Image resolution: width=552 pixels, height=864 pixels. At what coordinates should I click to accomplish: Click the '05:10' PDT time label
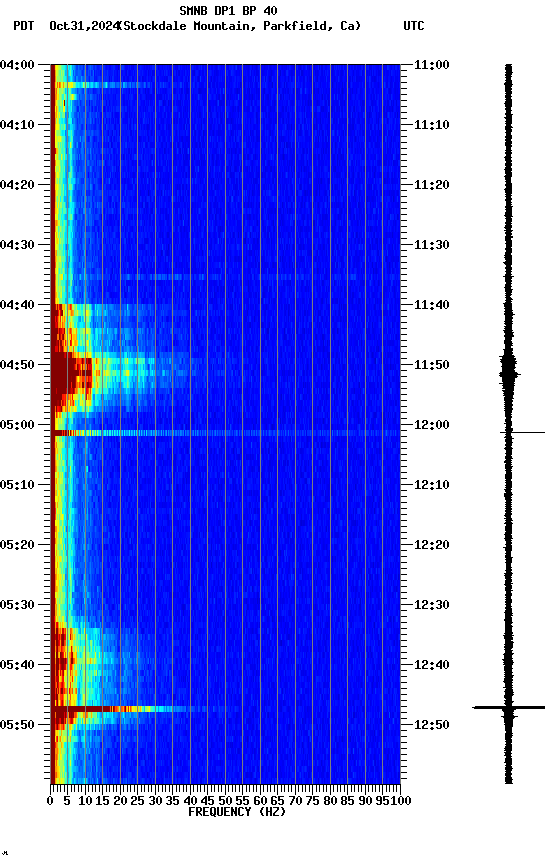tap(17, 485)
